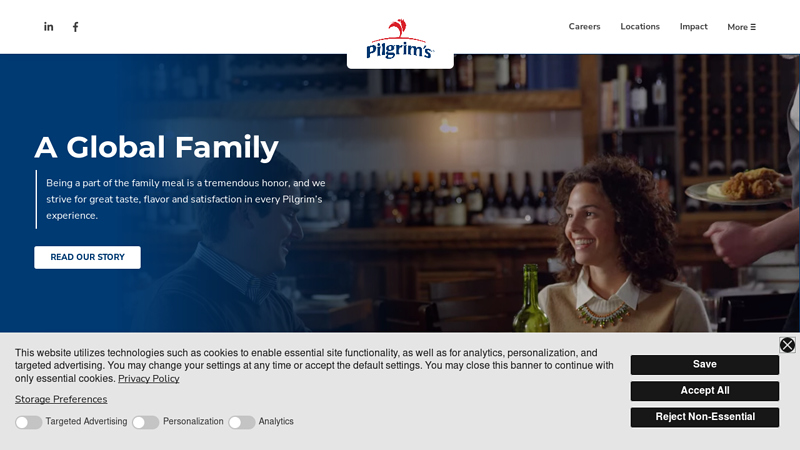The image size is (800, 450).
Task: Open the LinkedIn social icon
Action: 48,27
